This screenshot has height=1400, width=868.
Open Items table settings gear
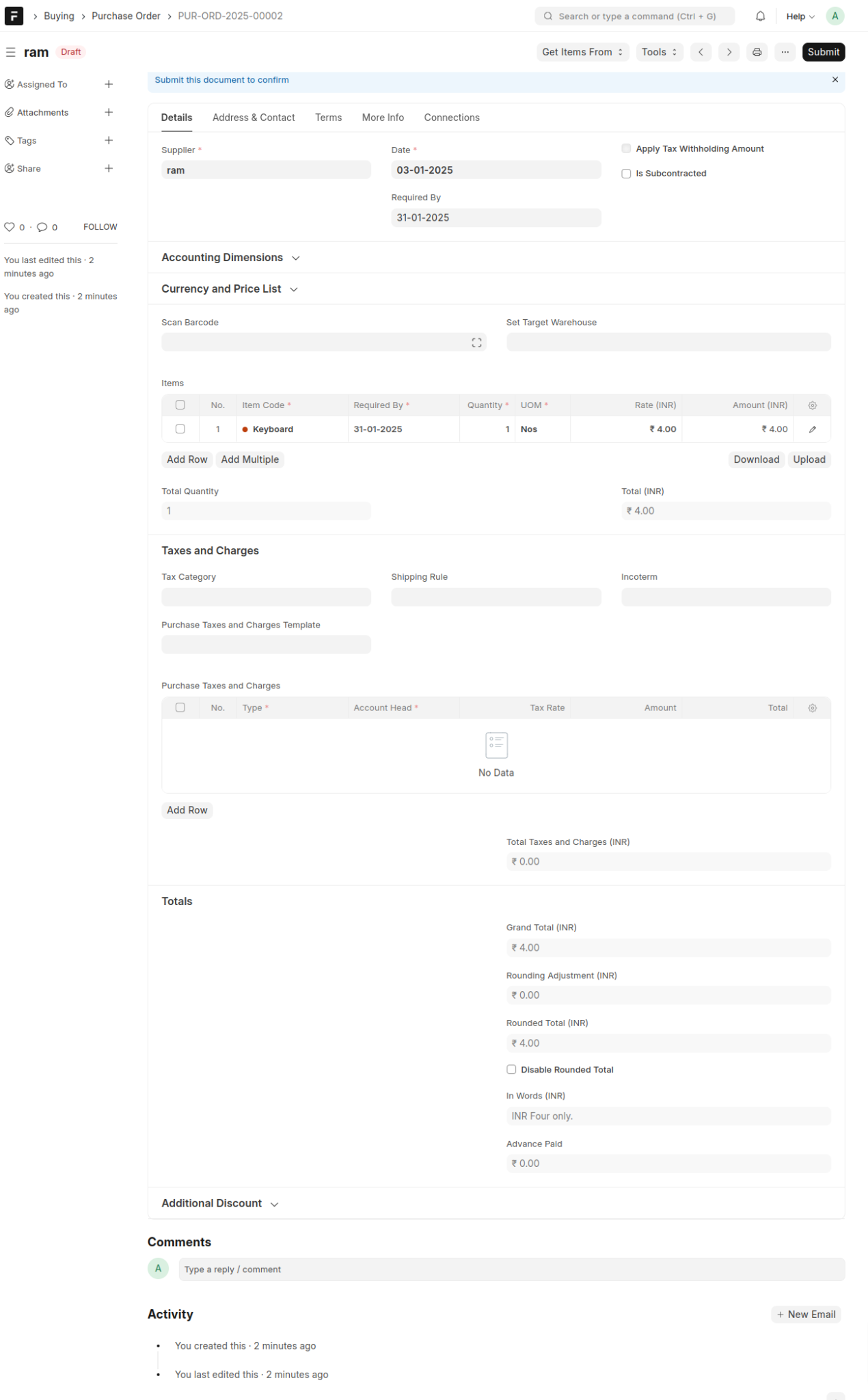tap(812, 405)
